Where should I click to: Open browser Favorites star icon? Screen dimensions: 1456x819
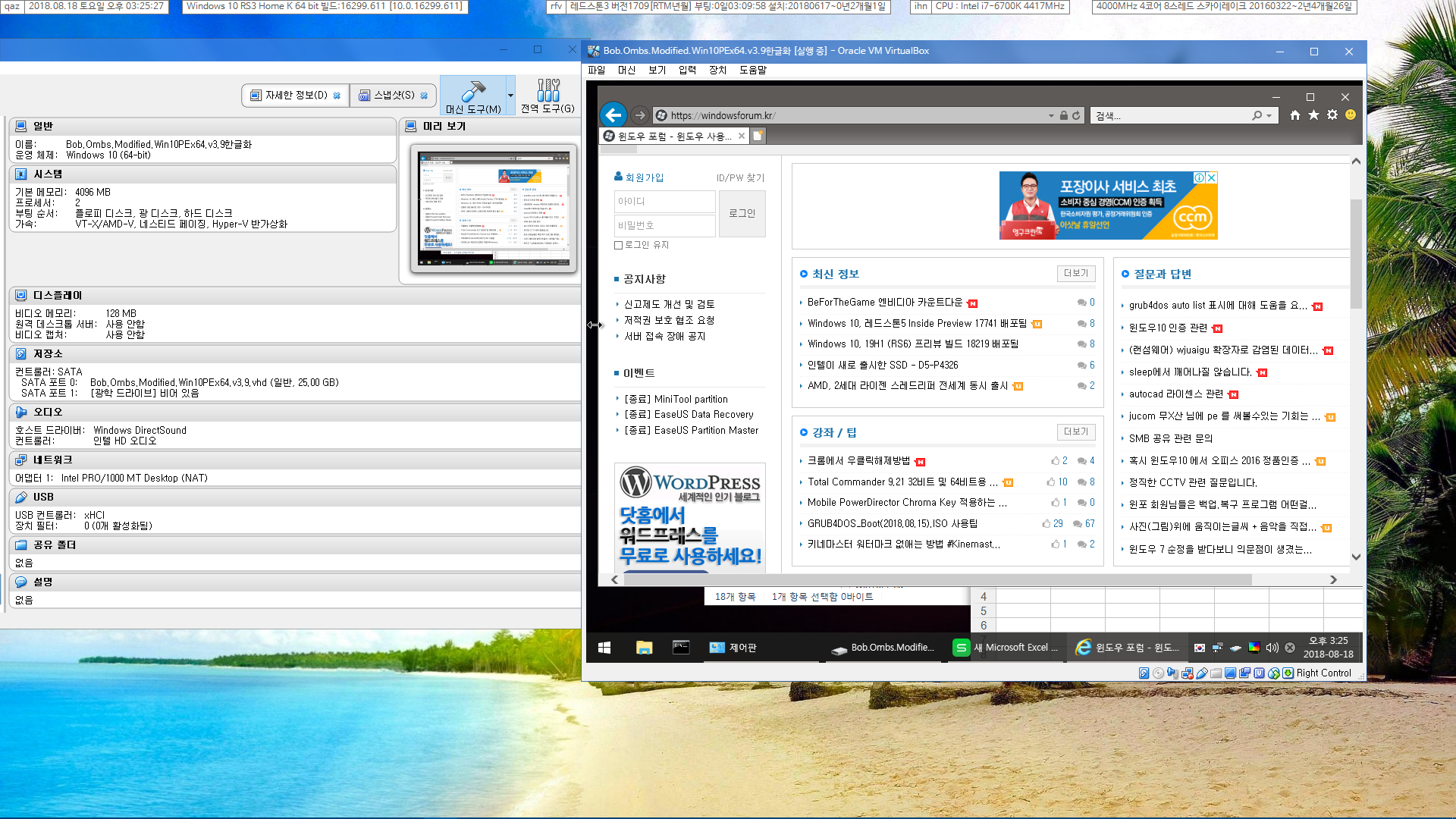pos(1314,115)
